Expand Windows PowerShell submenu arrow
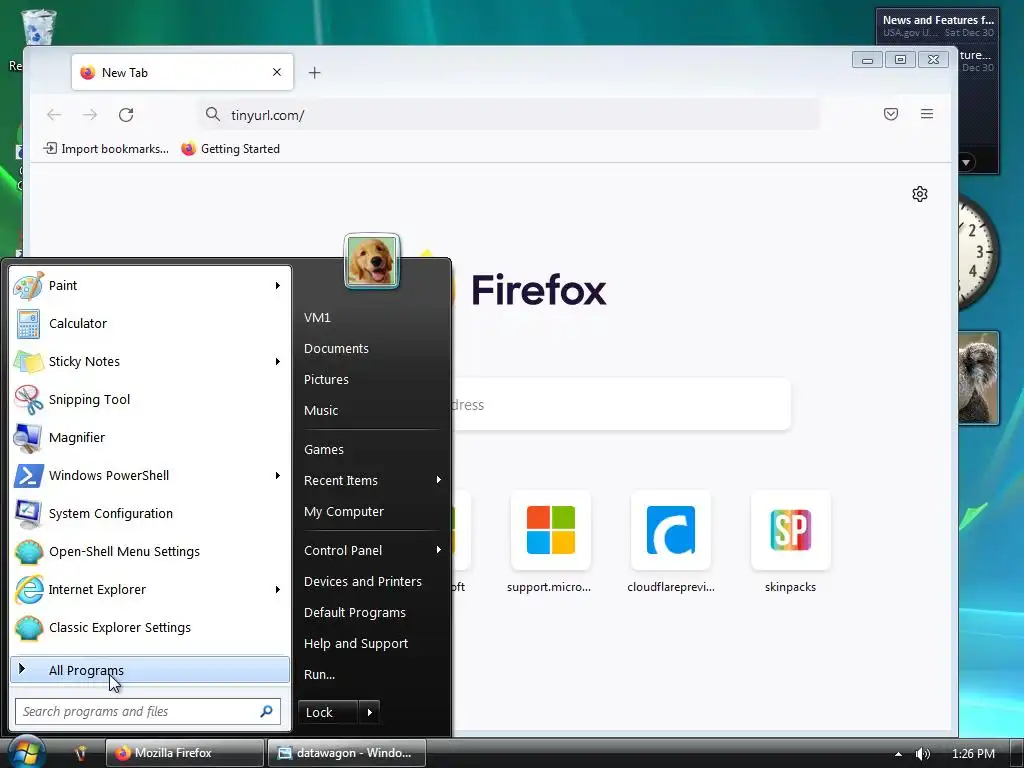 [278, 475]
